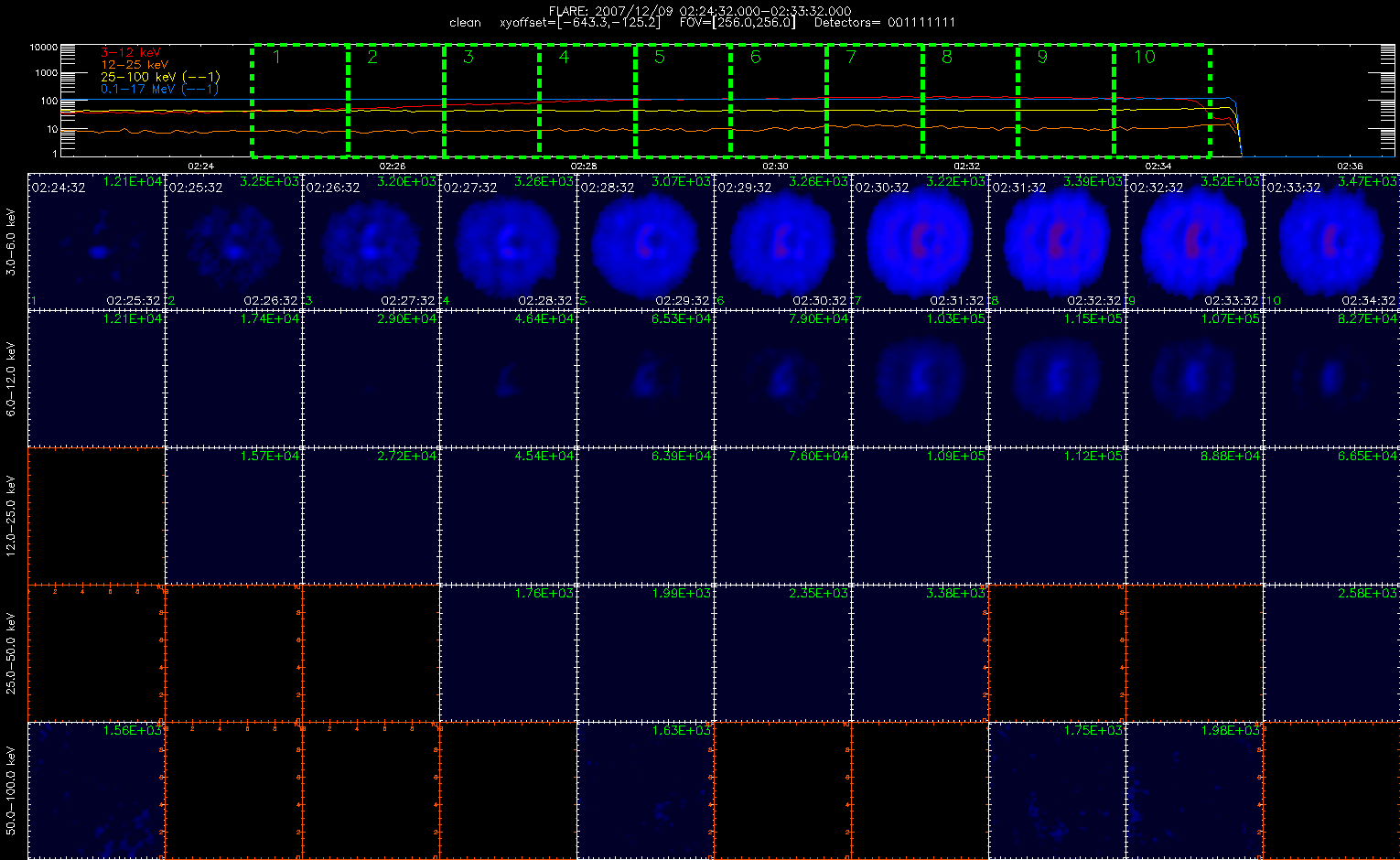The image size is (1400, 860).
Task: Click the Detectors= 001111111 text
Action: [x=885, y=23]
